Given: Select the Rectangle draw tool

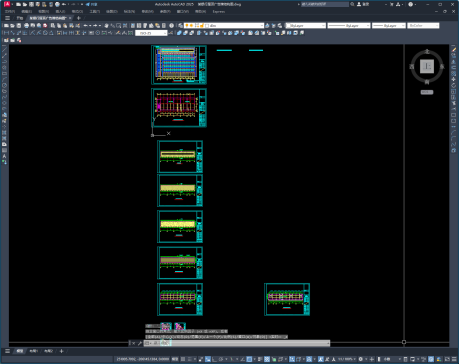Looking at the screenshot, I should [x=4, y=74].
